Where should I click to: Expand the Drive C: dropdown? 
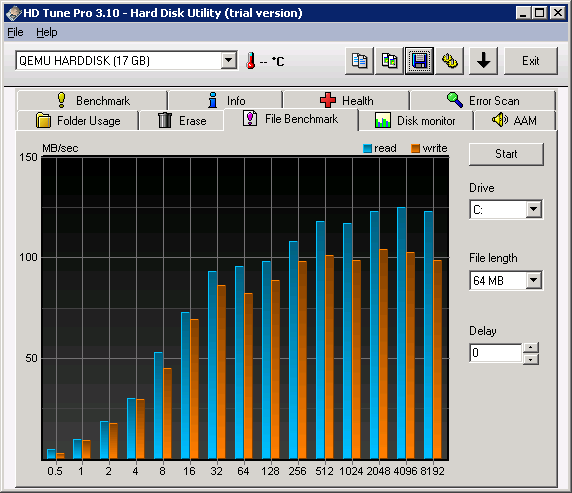coord(534,209)
